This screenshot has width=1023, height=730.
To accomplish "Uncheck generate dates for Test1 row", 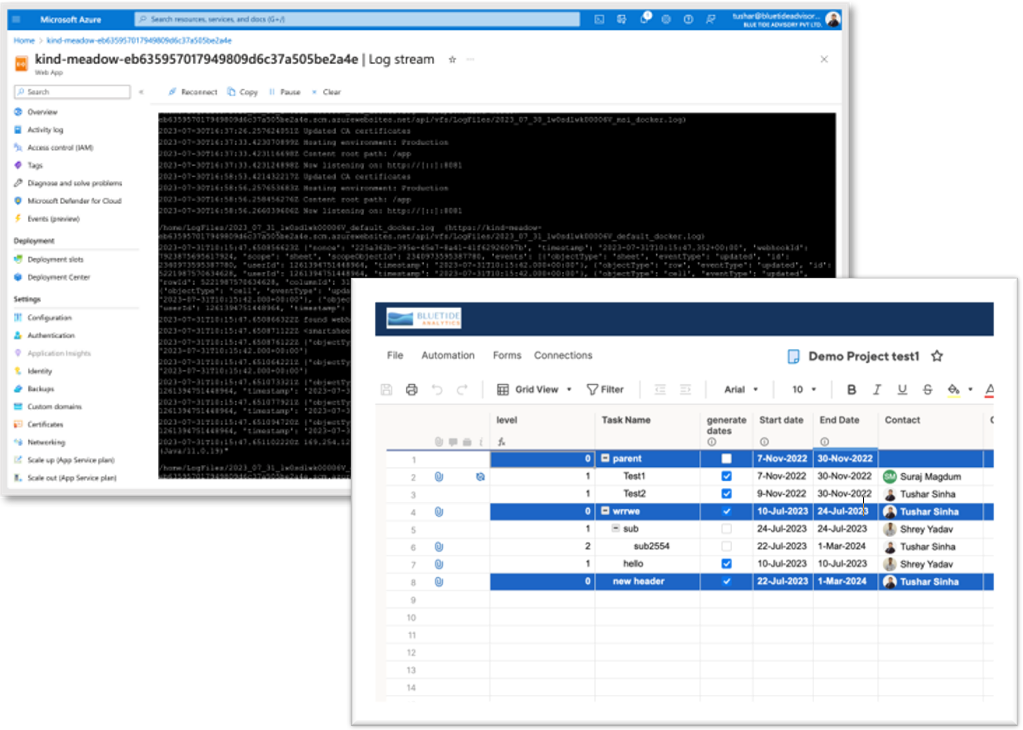I will (x=727, y=477).
